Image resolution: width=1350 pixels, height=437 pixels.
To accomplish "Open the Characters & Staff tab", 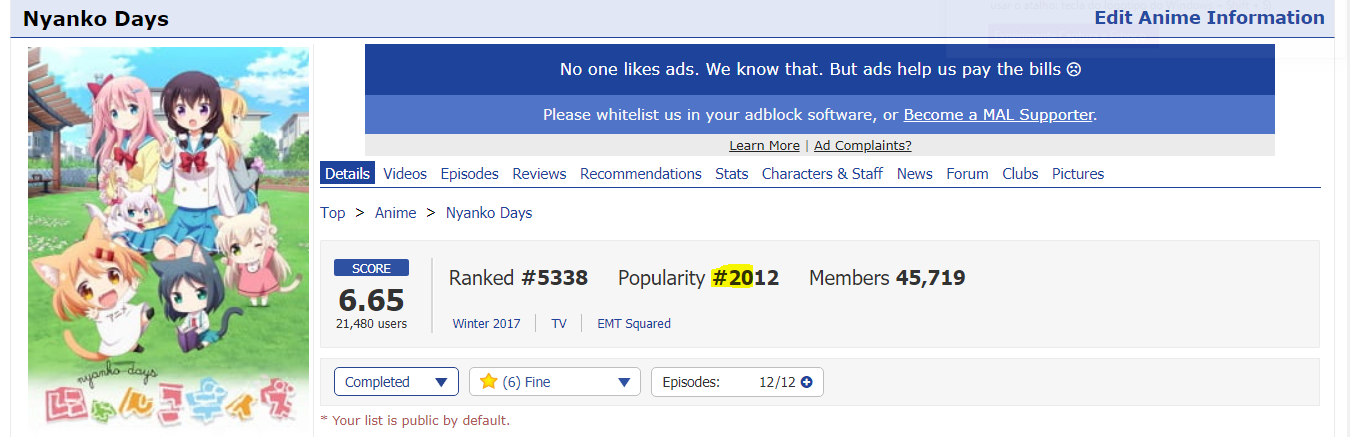I will point(822,173).
